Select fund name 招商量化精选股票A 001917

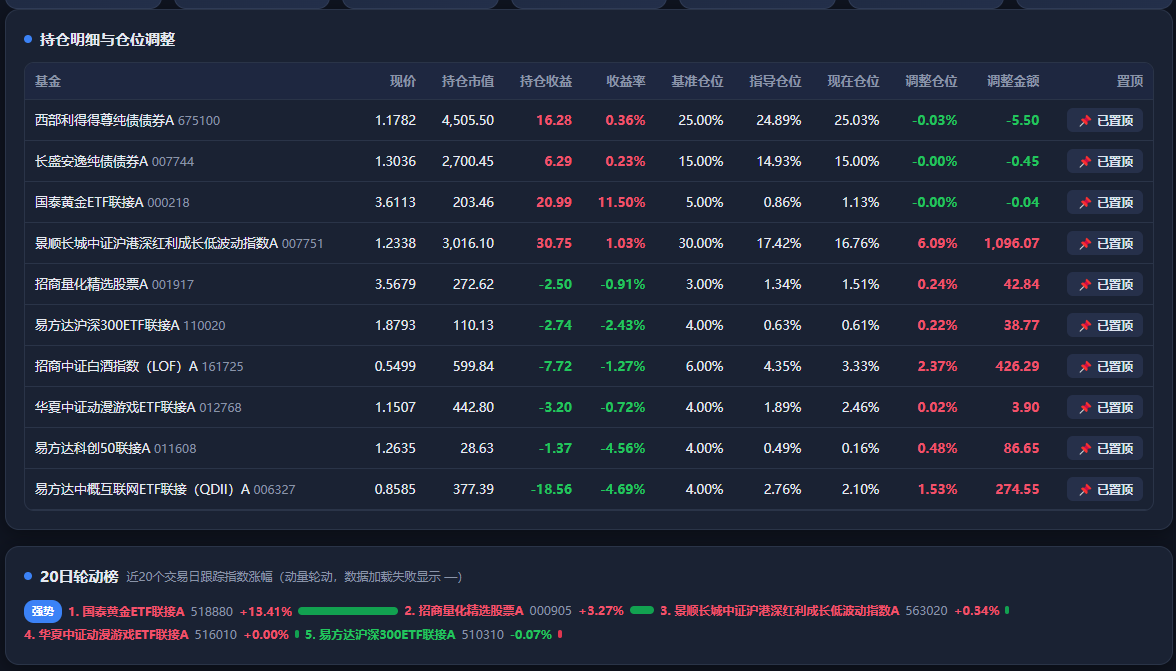click(114, 285)
